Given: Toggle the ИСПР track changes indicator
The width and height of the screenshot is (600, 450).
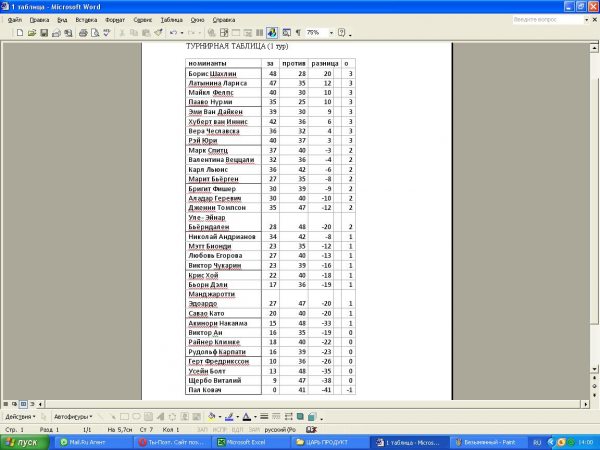Looking at the screenshot, I should pyautogui.click(x=219, y=428).
